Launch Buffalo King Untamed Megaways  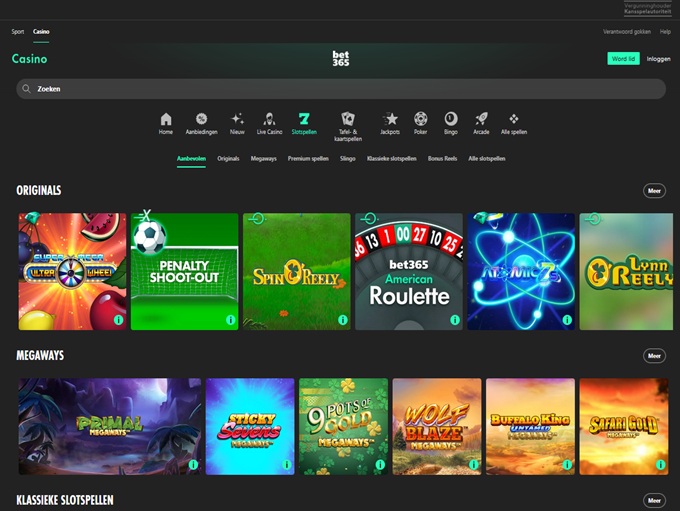tap(530, 426)
